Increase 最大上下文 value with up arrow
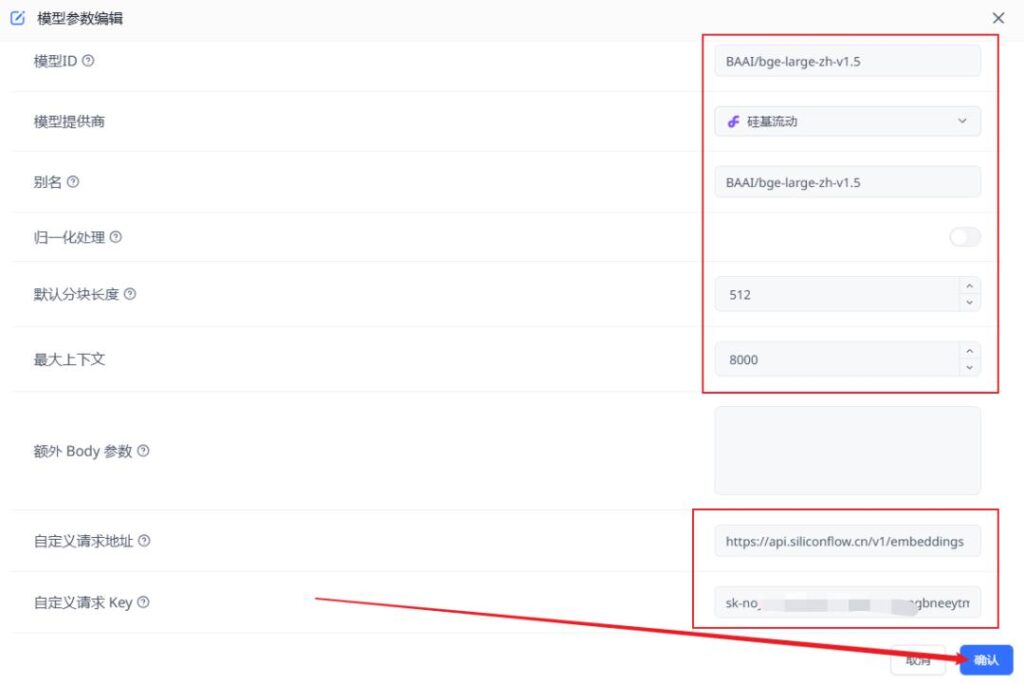Viewport: 1024px width, 684px height. click(968, 351)
